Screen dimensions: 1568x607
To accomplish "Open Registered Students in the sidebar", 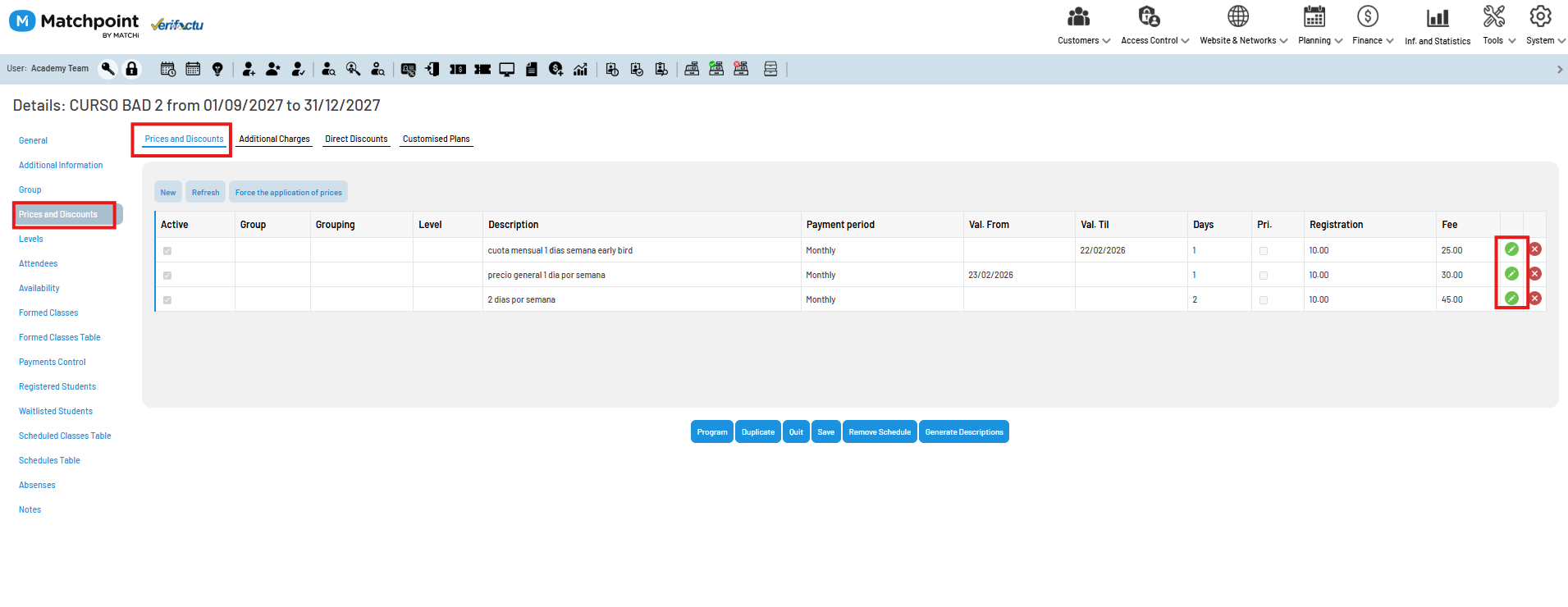I will (x=57, y=387).
